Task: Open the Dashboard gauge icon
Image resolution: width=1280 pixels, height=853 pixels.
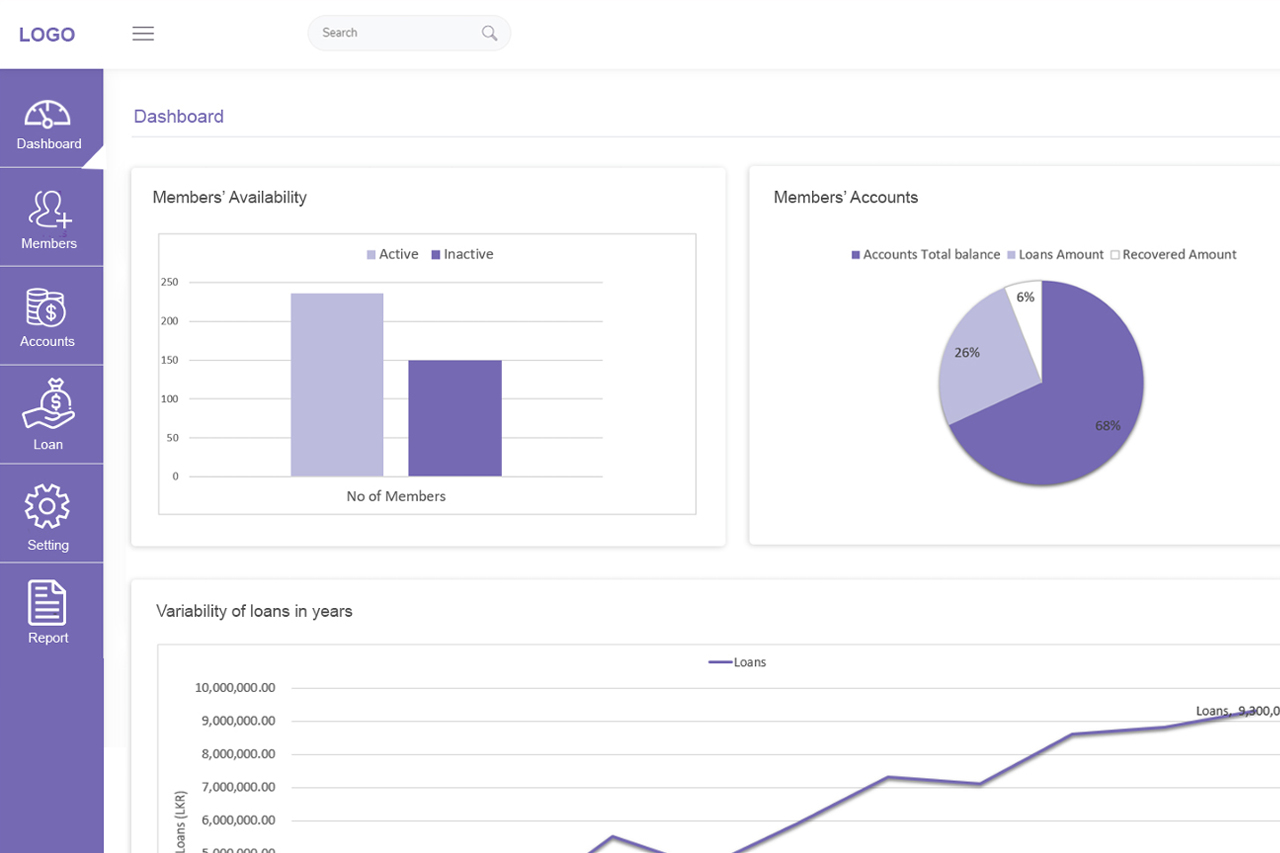Action: 48,114
